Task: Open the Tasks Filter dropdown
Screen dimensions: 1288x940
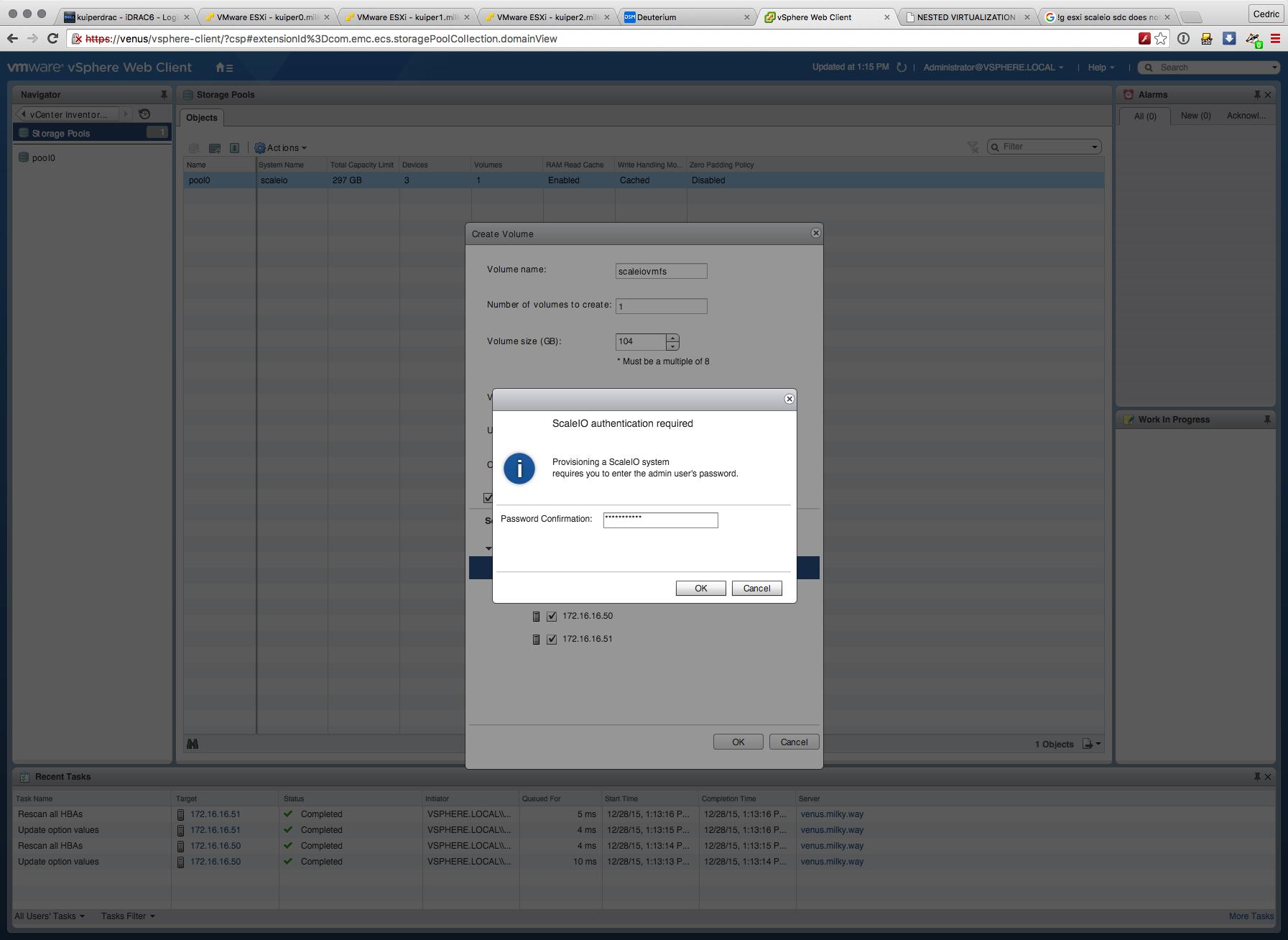Action: [x=128, y=916]
